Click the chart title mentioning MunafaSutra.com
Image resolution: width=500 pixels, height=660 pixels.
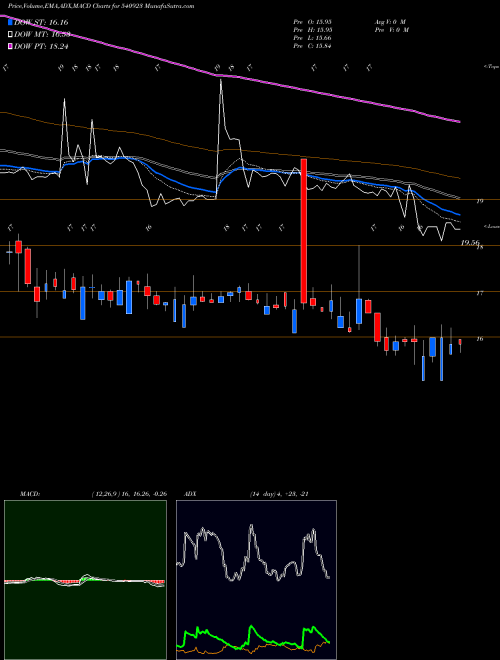click(101, 7)
